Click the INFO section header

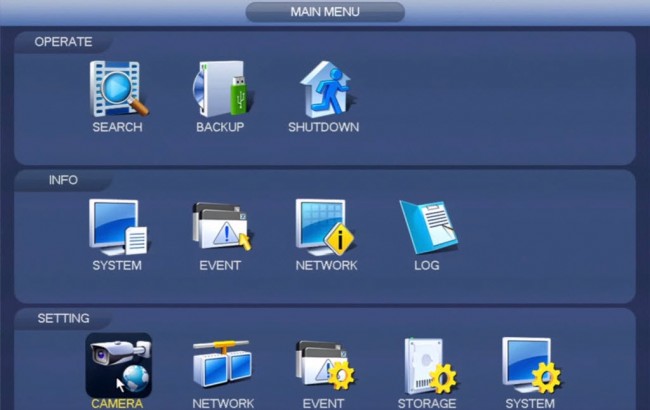coord(63,180)
